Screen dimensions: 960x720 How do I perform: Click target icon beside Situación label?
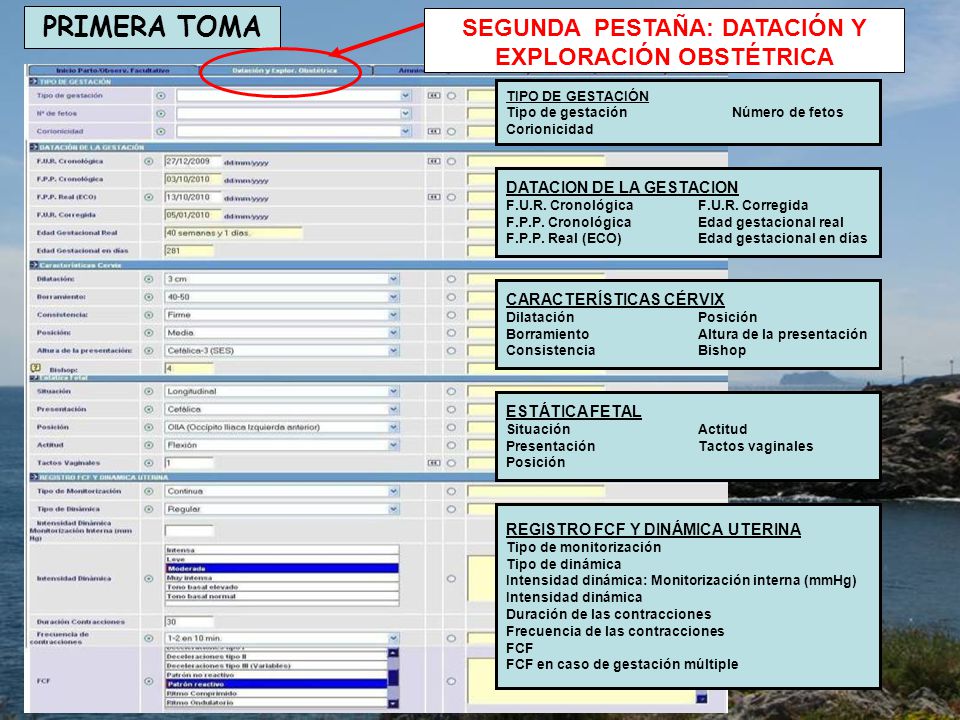(148, 391)
